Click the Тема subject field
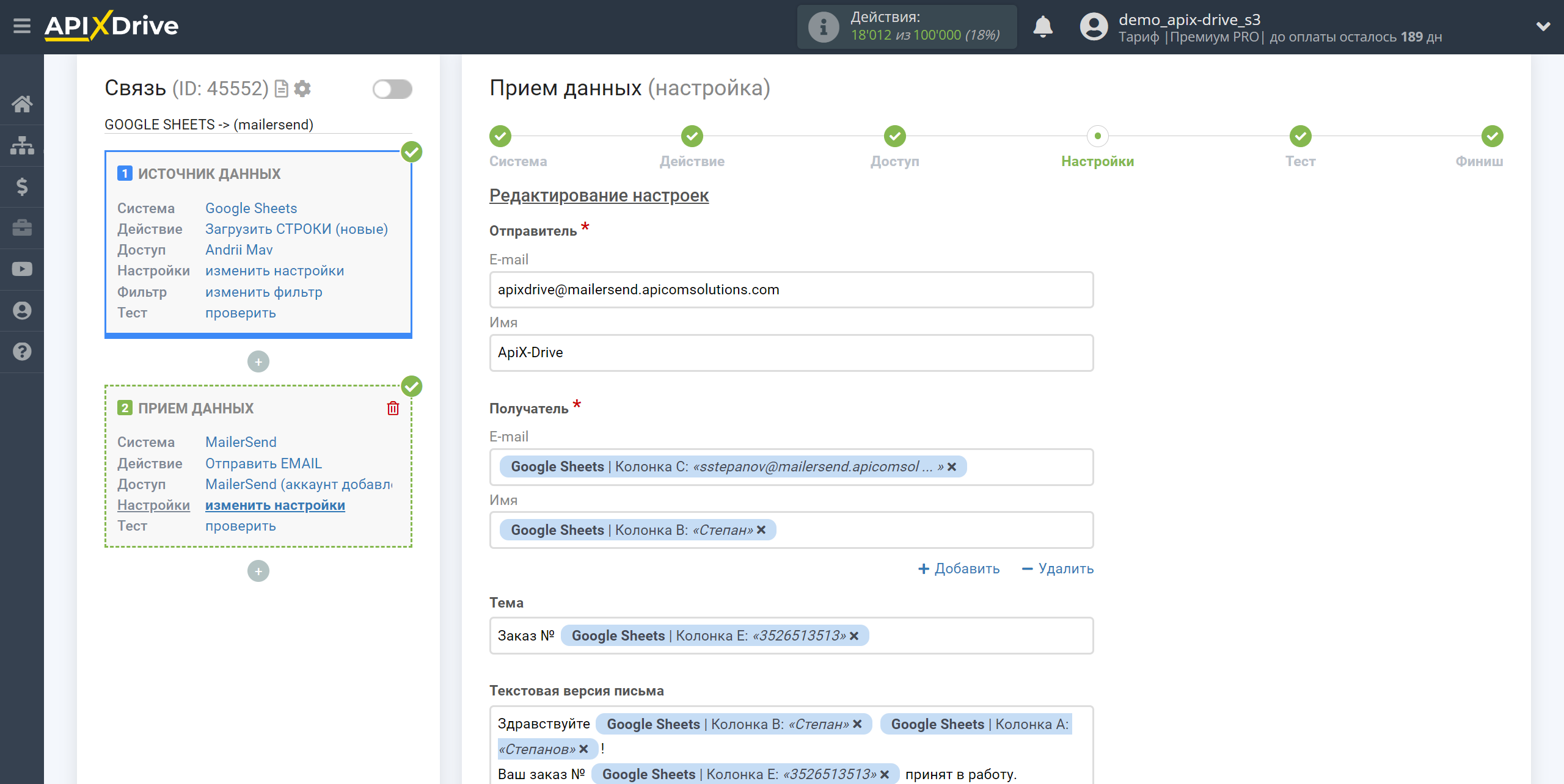This screenshot has width=1564, height=784. 791,636
